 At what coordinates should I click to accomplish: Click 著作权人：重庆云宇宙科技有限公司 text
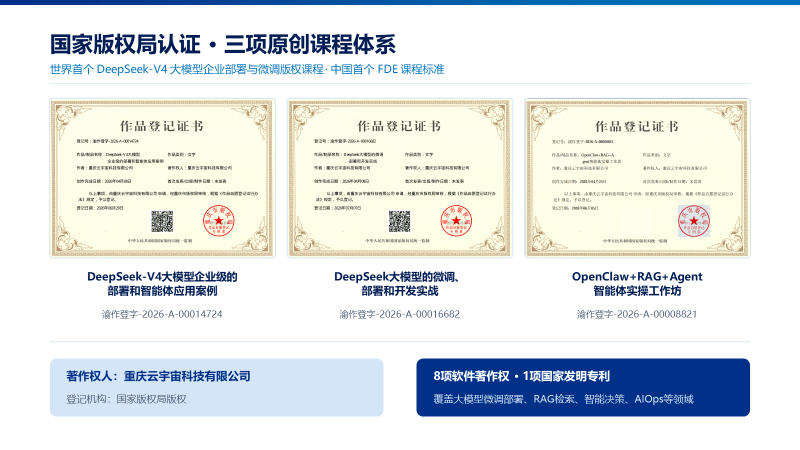pyautogui.click(x=158, y=377)
